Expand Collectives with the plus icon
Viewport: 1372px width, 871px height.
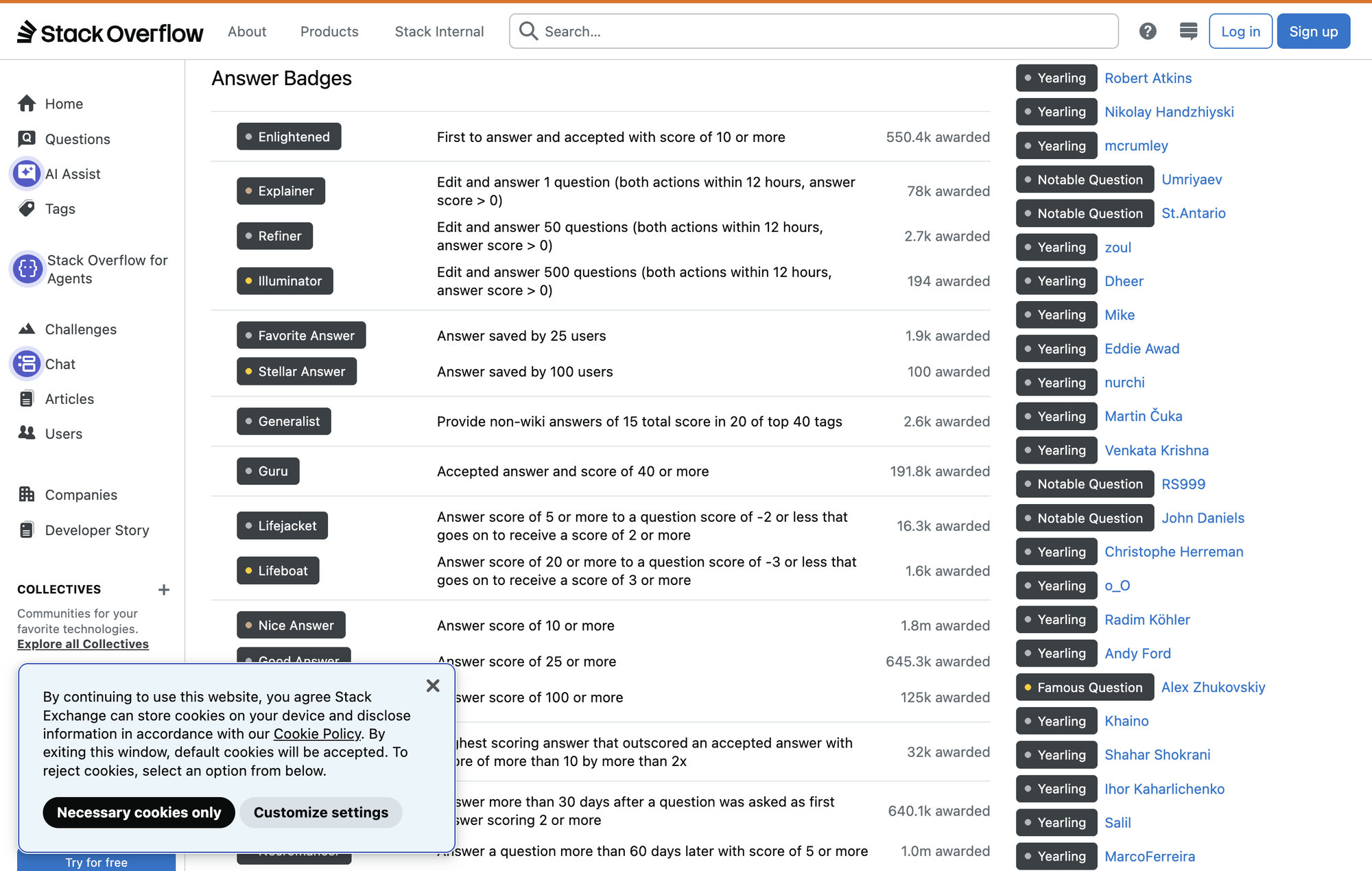[164, 590]
